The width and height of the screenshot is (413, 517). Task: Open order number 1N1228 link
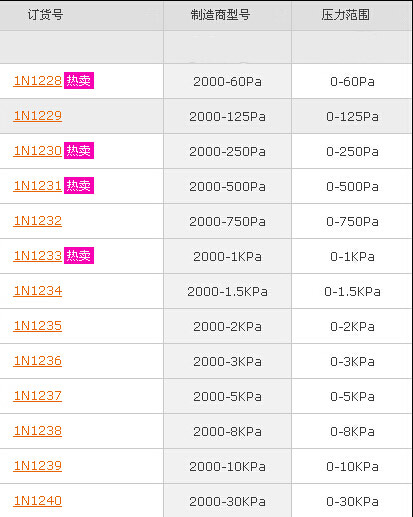[38, 81]
